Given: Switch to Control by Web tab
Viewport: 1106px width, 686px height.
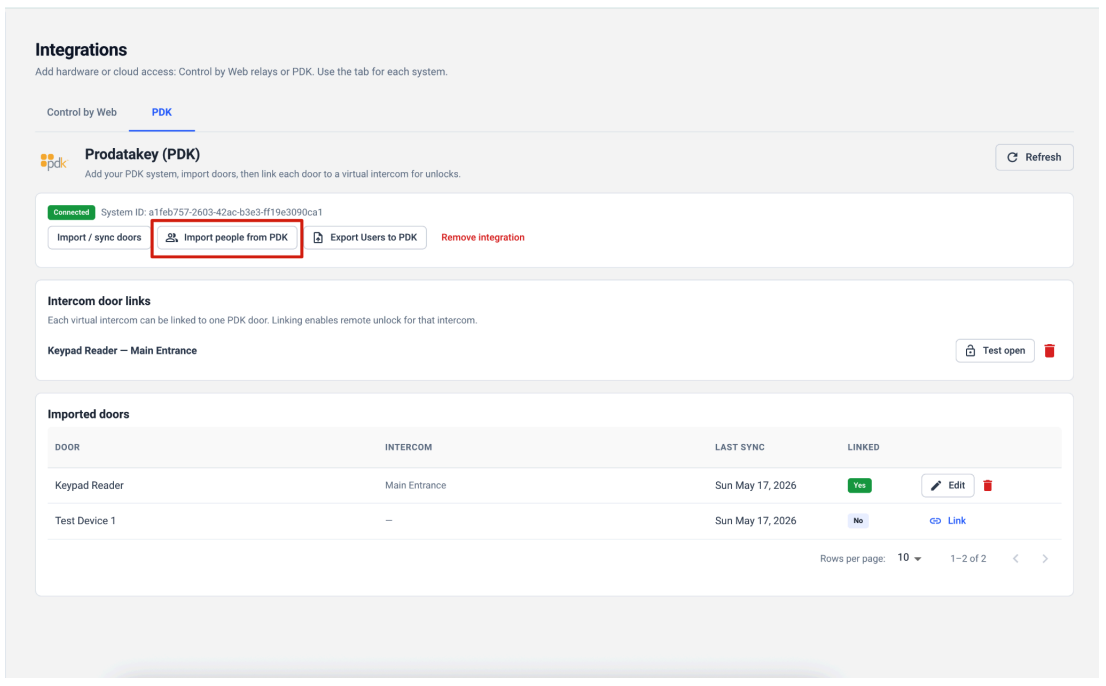Looking at the screenshot, I should (82, 112).
